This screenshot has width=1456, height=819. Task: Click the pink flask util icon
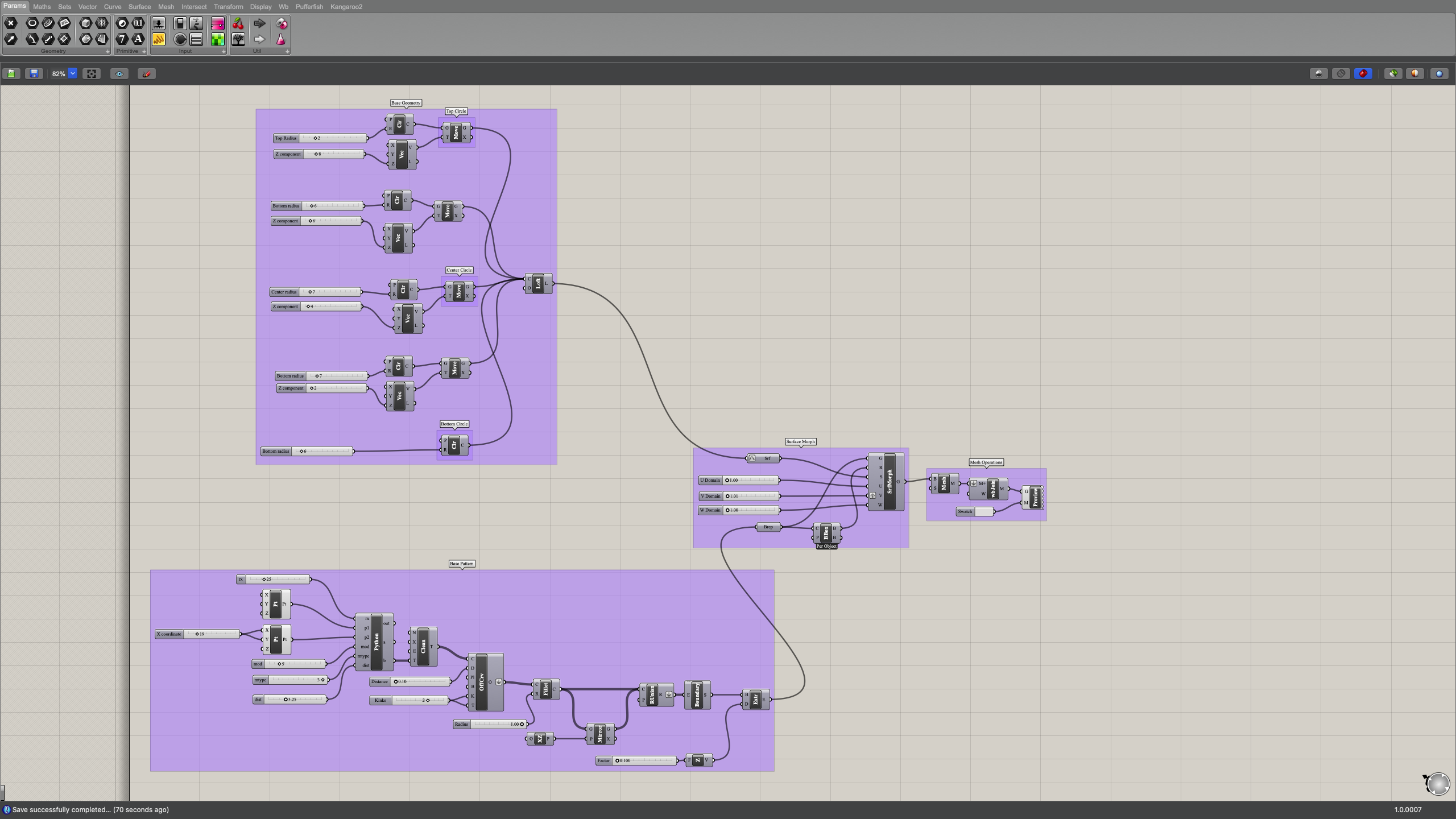(281, 39)
